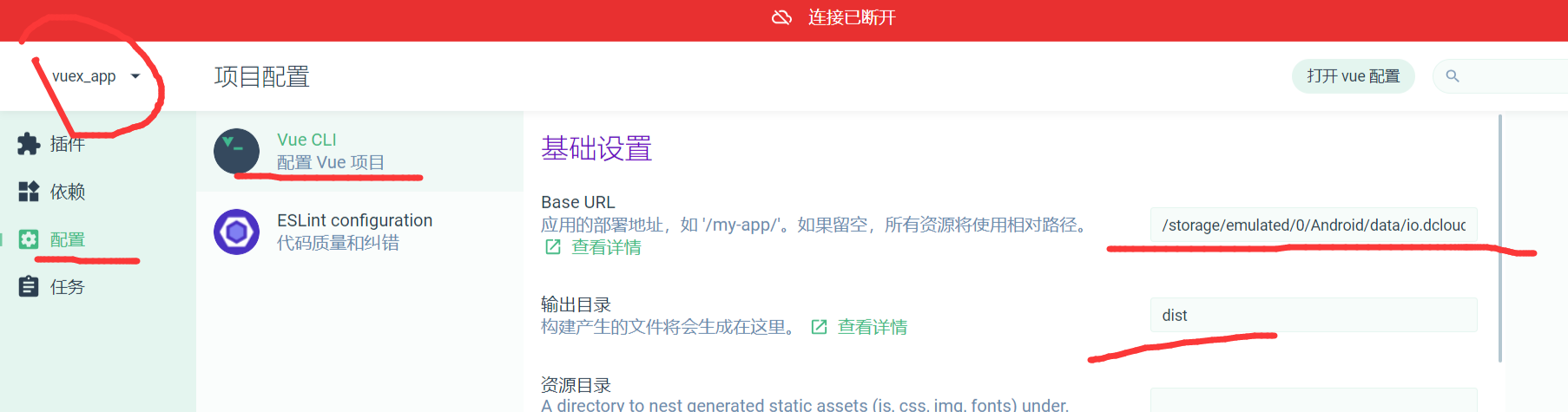Click the 连接已断开 banner text
Screen dimensions: 1568x412
[852, 17]
